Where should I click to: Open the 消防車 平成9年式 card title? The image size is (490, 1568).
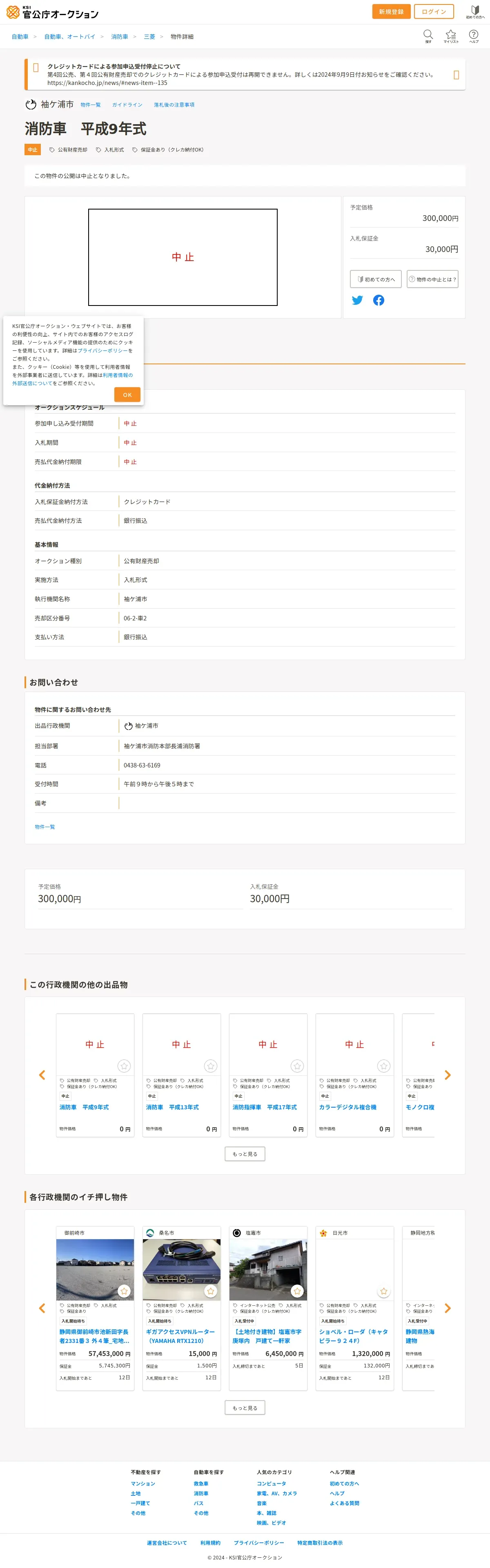(x=84, y=1107)
